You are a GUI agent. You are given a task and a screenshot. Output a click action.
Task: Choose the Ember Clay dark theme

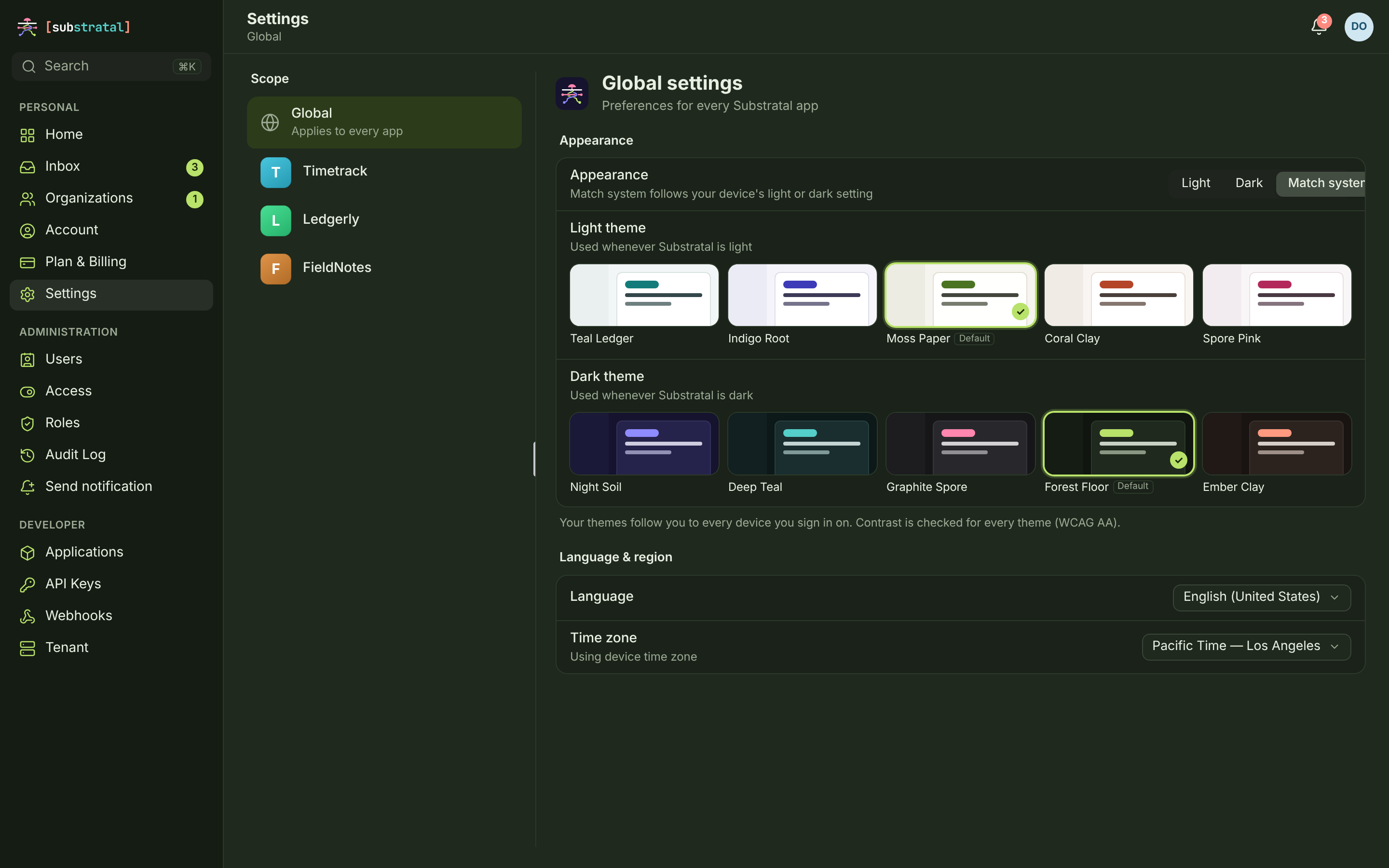tap(1277, 443)
